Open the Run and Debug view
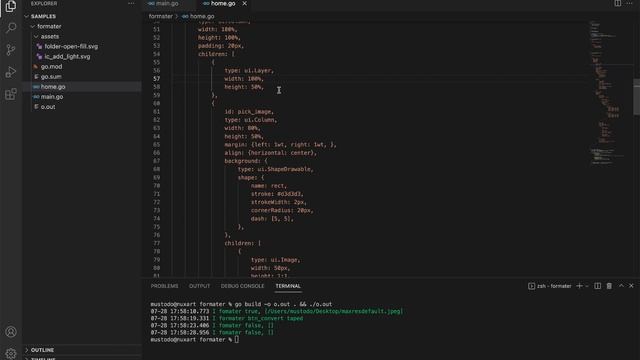Image resolution: width=640 pixels, height=360 pixels. [11, 72]
